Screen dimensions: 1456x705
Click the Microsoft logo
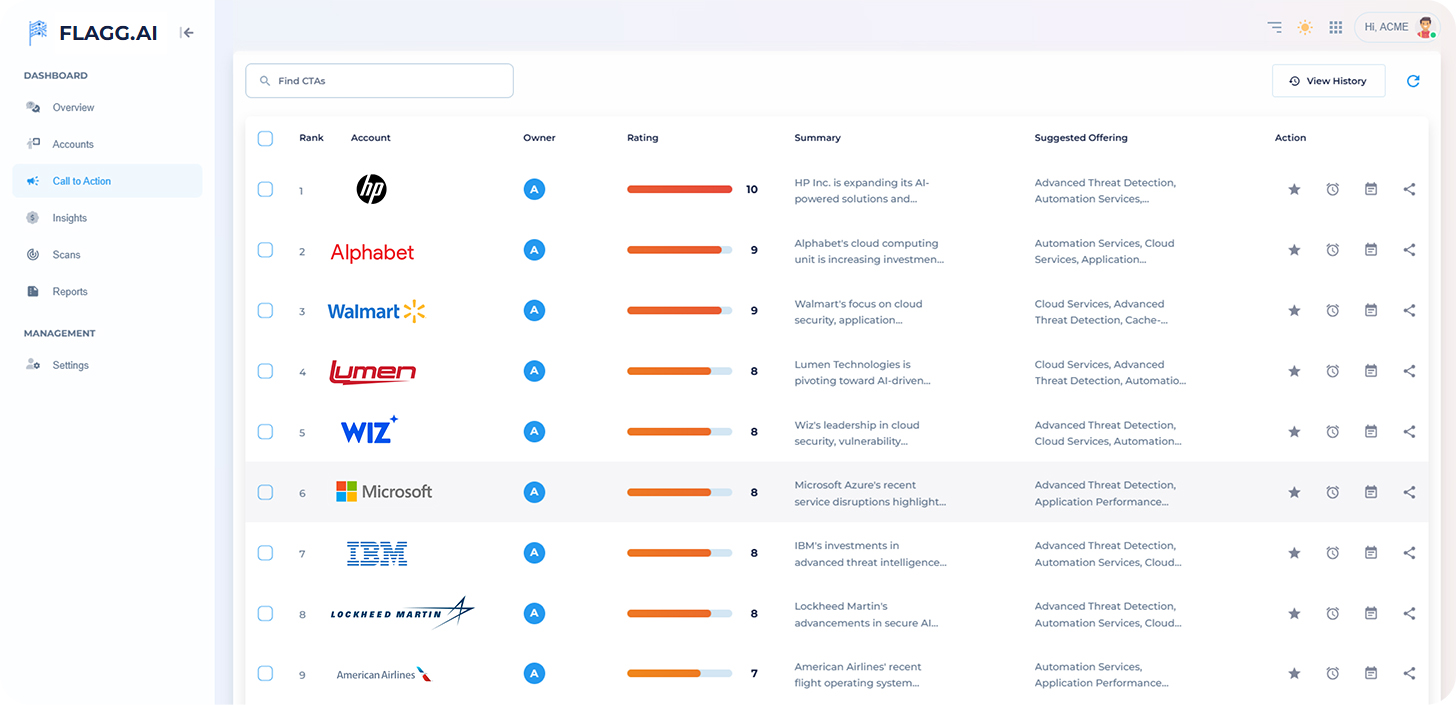click(384, 492)
